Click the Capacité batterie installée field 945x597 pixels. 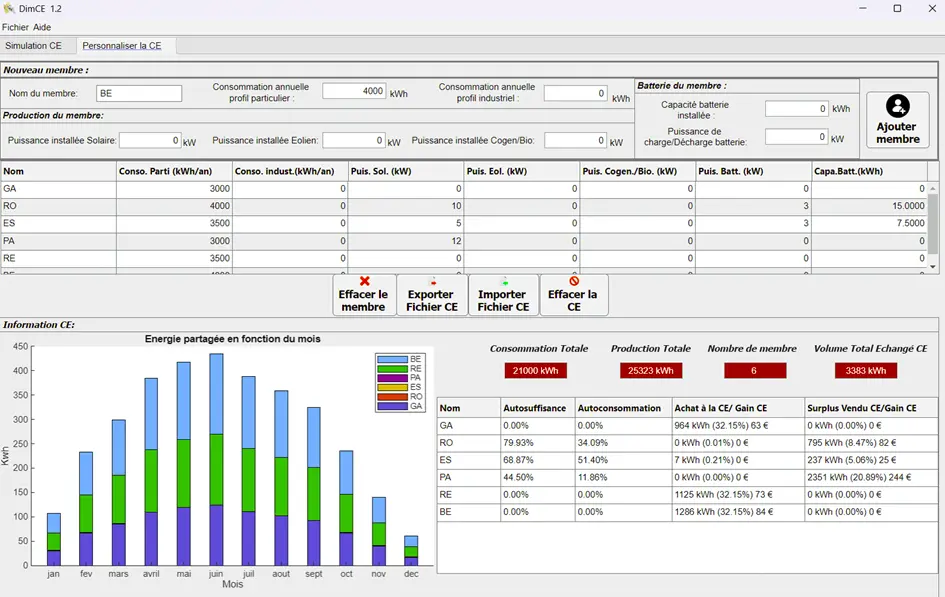[796, 108]
